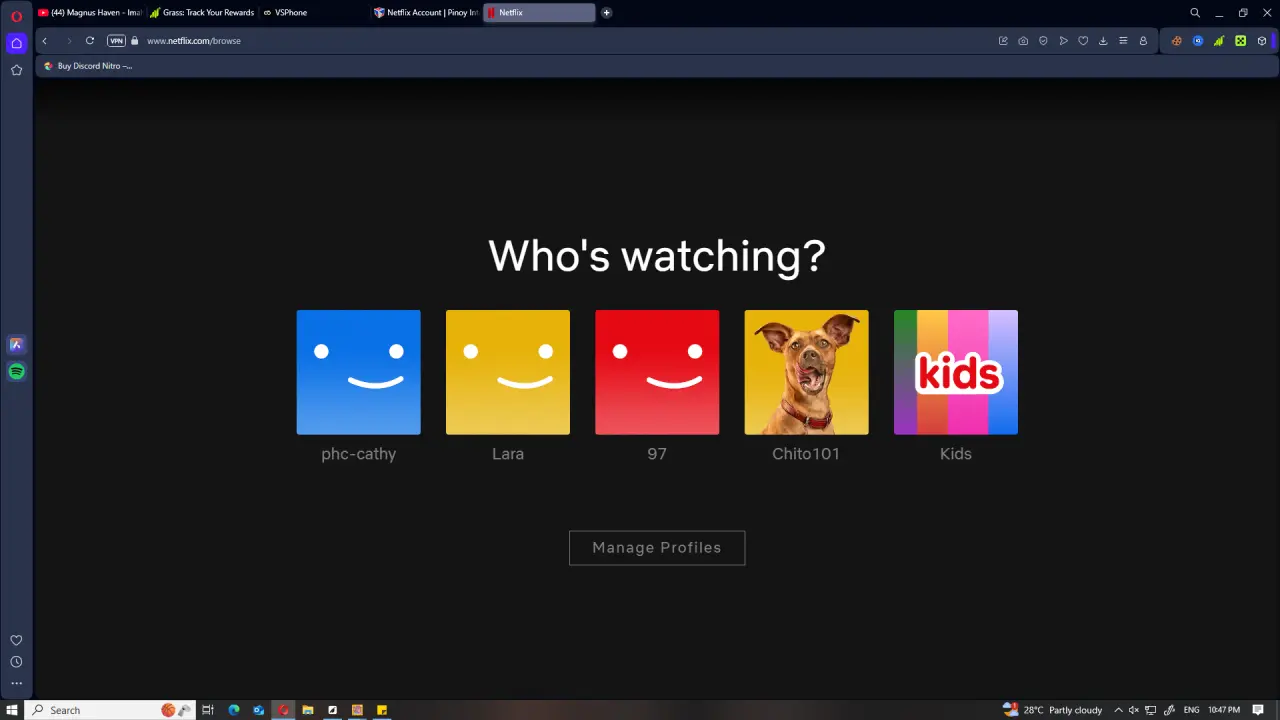Open the Windows notification center icon
The width and height of the screenshot is (1280, 720).
point(1258,710)
